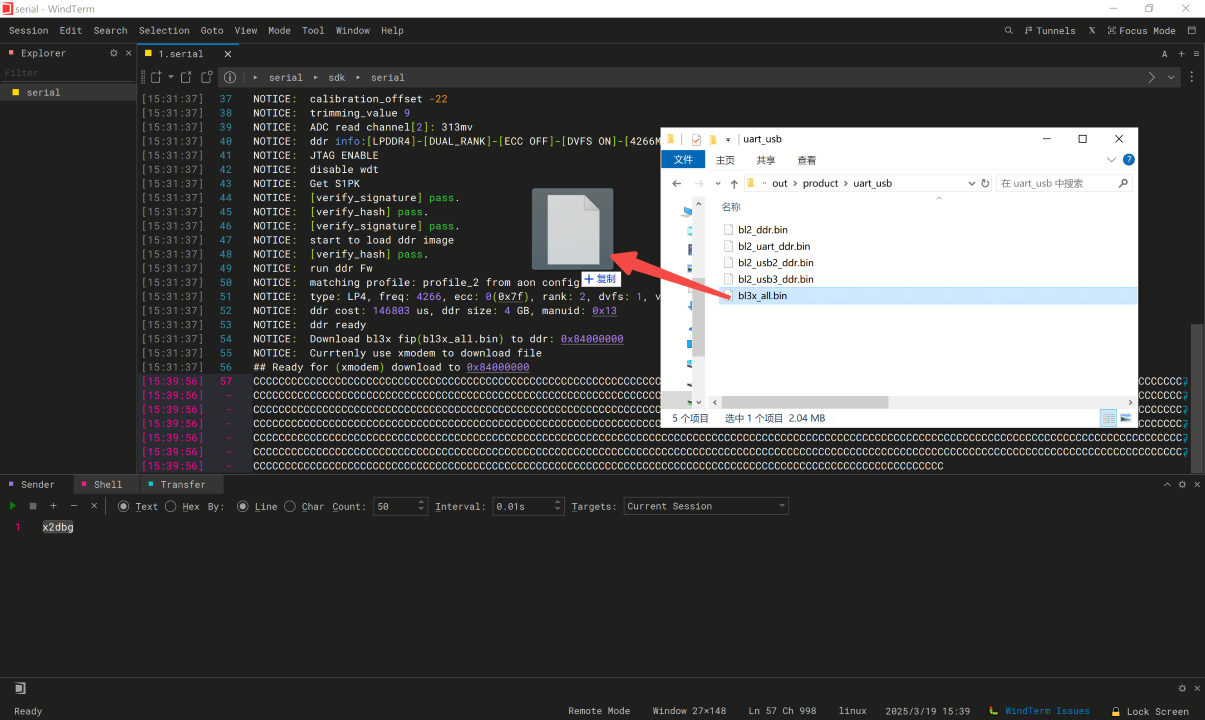This screenshot has width=1205, height=720.
Task: Click sdk breadcrumb in path bar
Action: [336, 77]
